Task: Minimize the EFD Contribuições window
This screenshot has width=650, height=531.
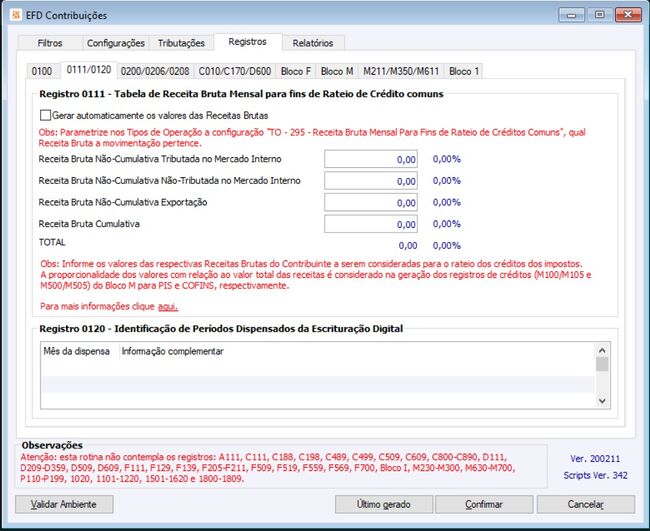Action: pos(572,15)
